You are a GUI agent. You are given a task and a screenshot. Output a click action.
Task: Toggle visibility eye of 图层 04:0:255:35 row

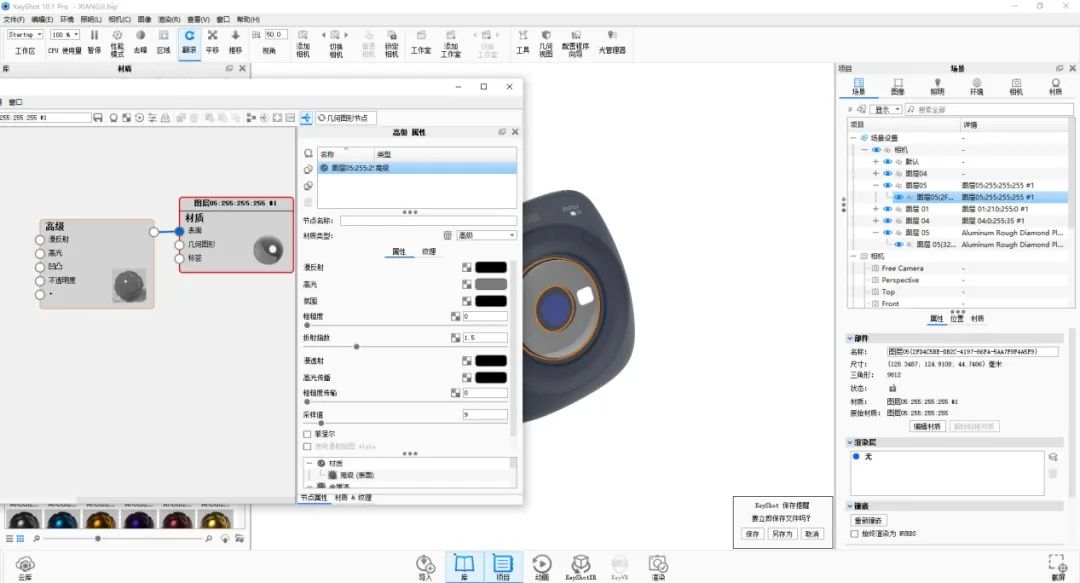887,221
